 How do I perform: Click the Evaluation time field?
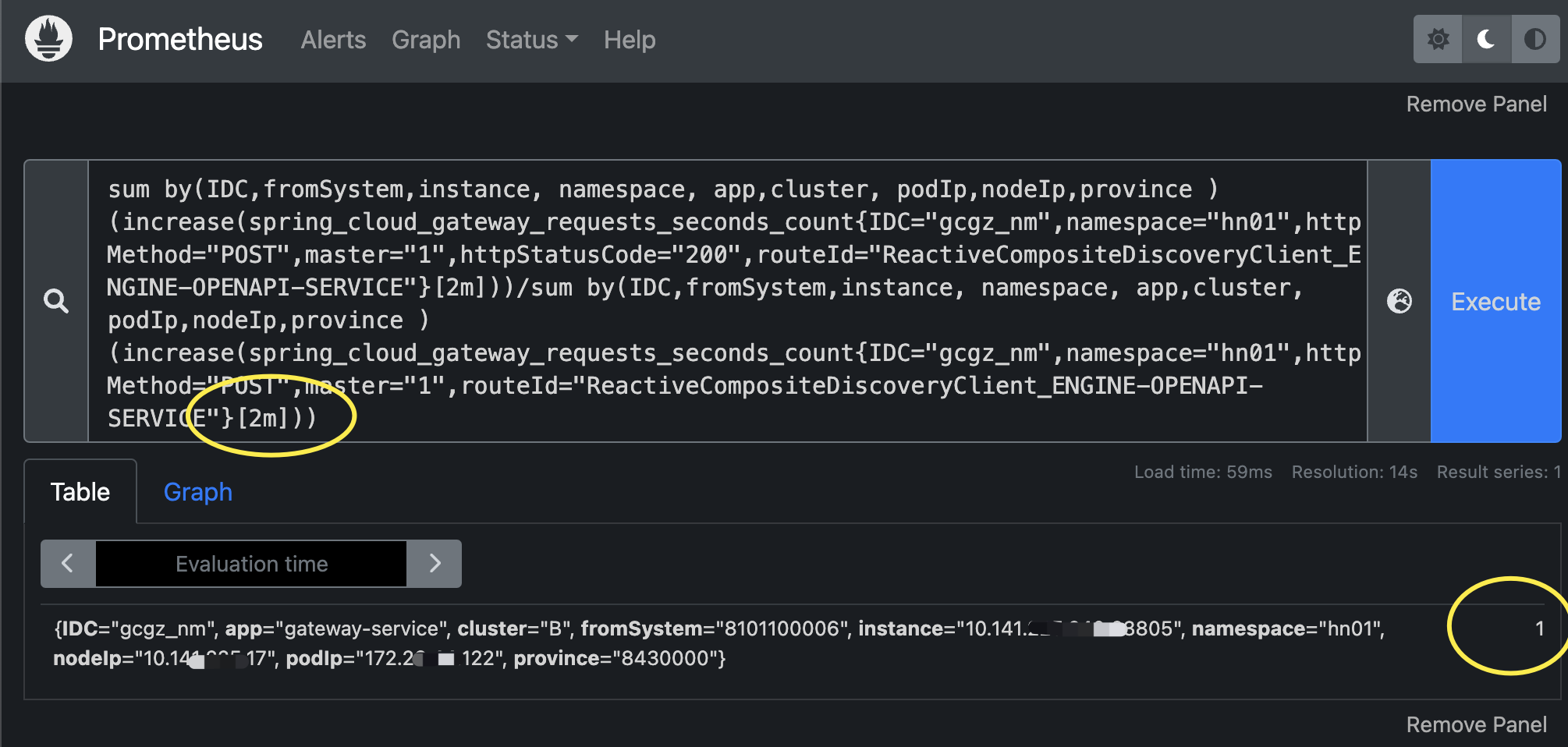click(251, 564)
